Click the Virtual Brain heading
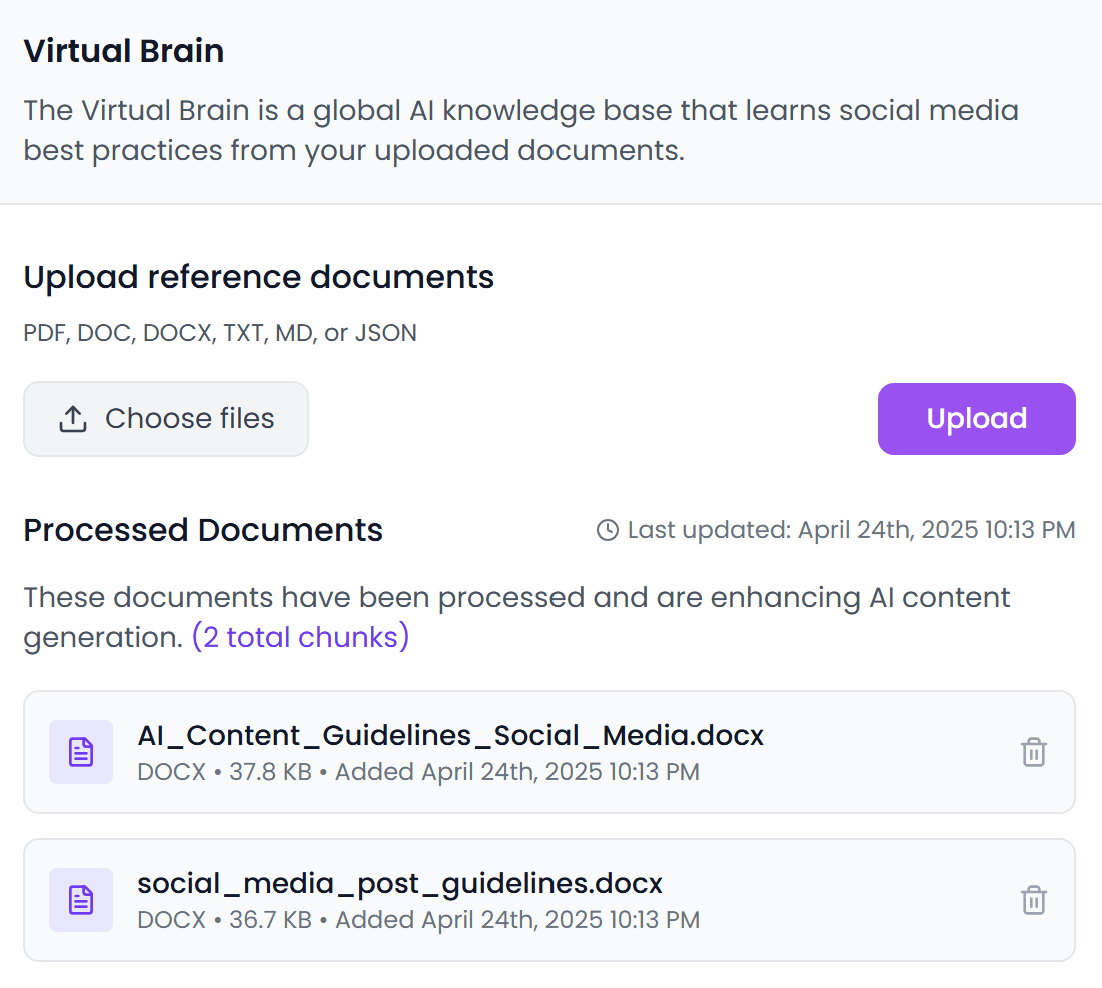The image size is (1102, 988). click(124, 51)
